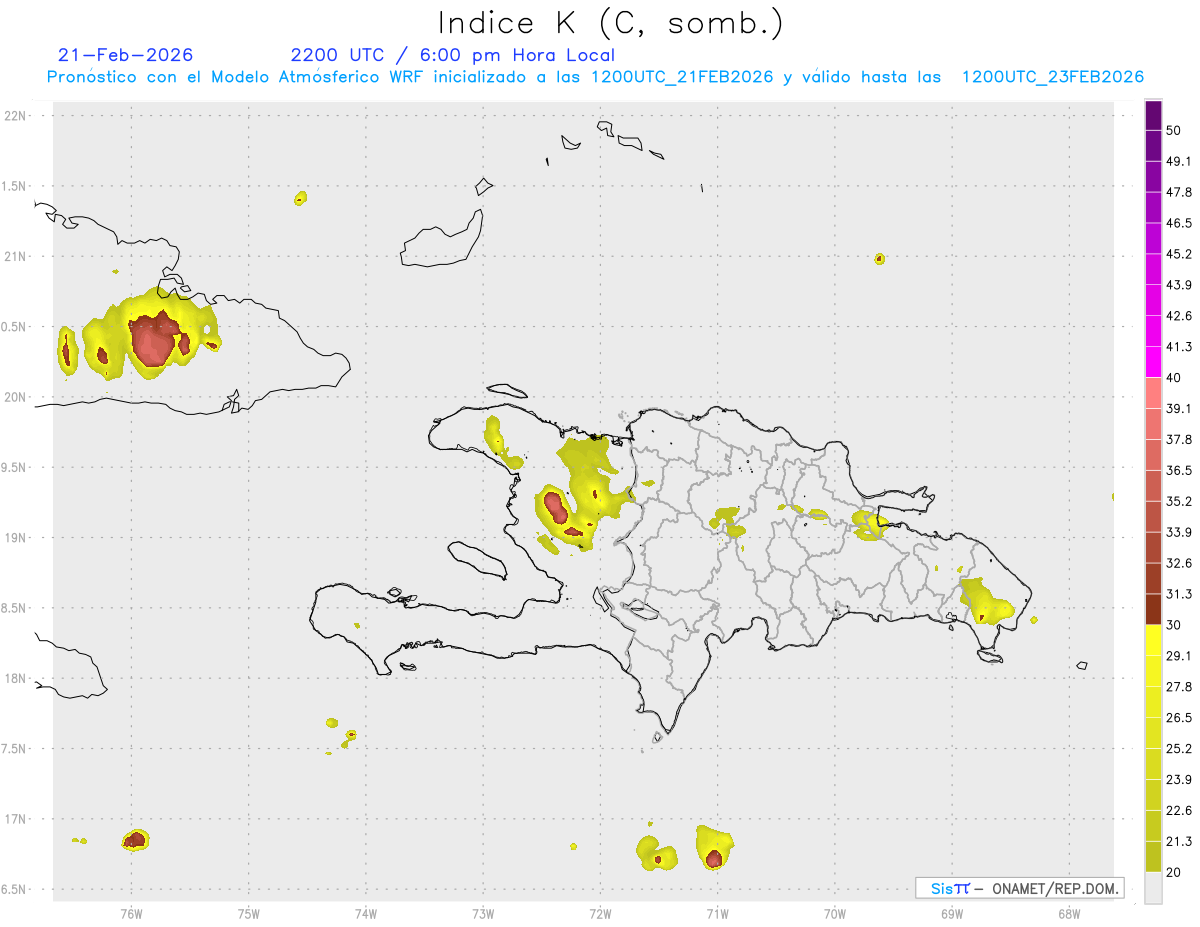The height and width of the screenshot is (927, 1200).
Task: Click the '33.9' color scale value
Action: pos(1179,532)
